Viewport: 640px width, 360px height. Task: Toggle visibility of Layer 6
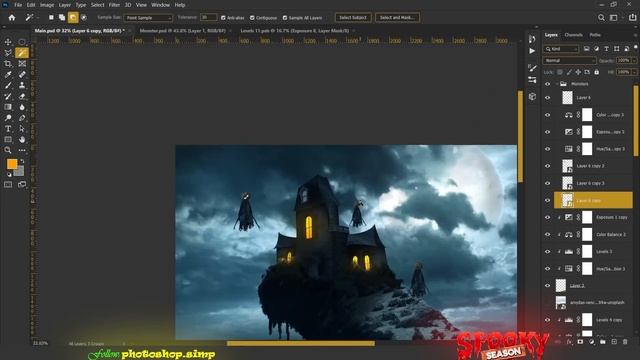(x=548, y=98)
